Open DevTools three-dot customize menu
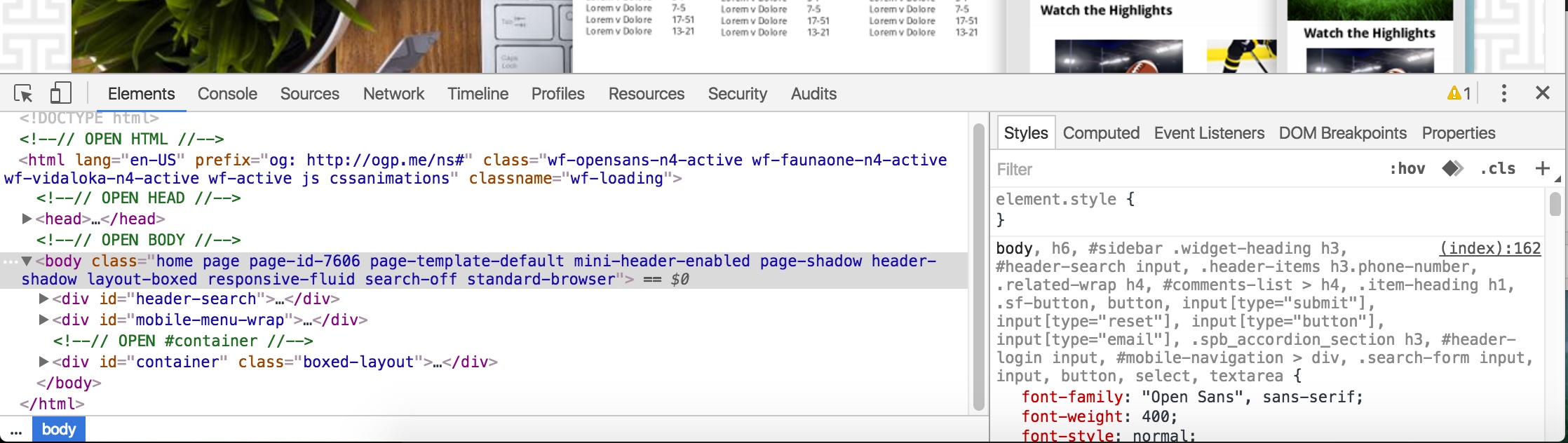Image resolution: width=1568 pixels, height=443 pixels. click(x=1503, y=93)
